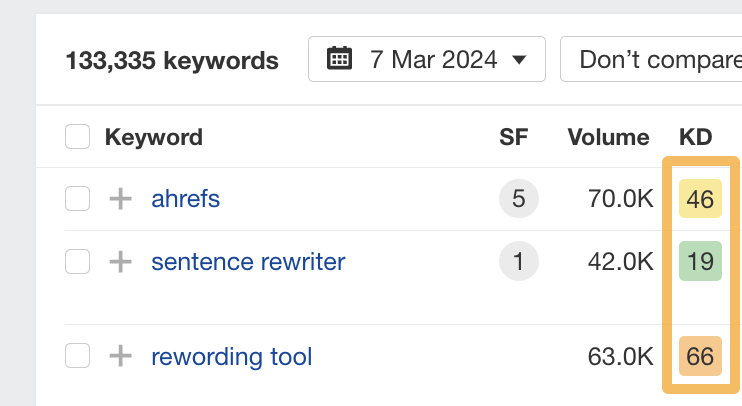Click the plus icon beside sentence rewriter
Screen dimensions: 742x406
120,262
